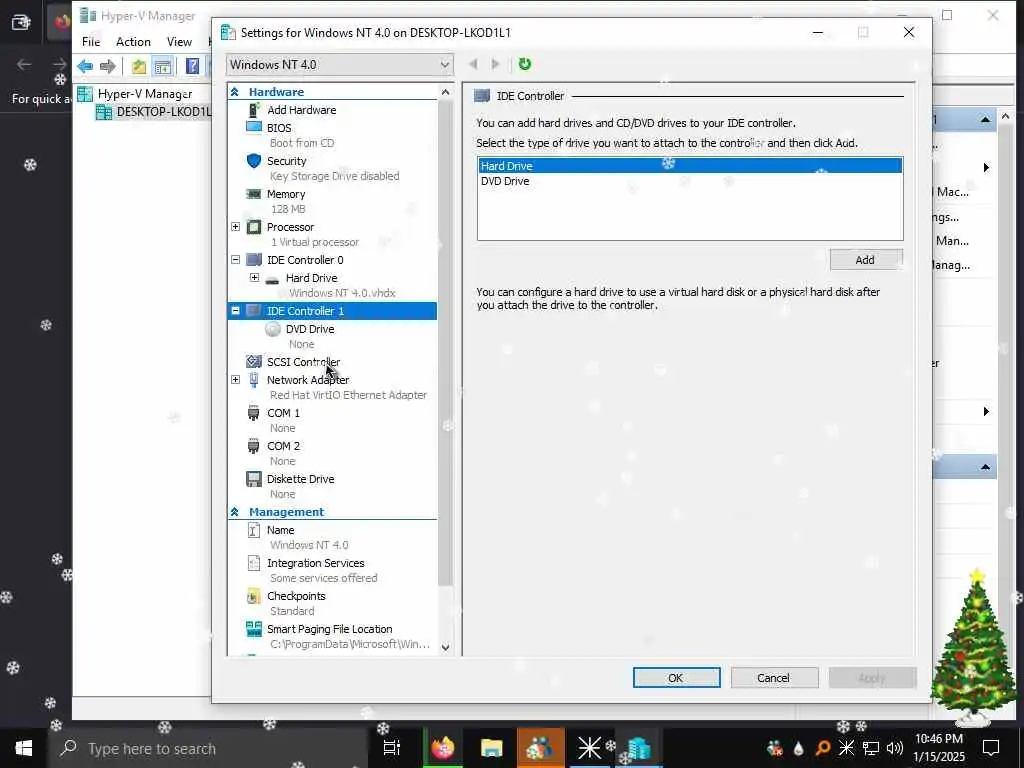Select Add Hardware in the hardware list

point(301,110)
